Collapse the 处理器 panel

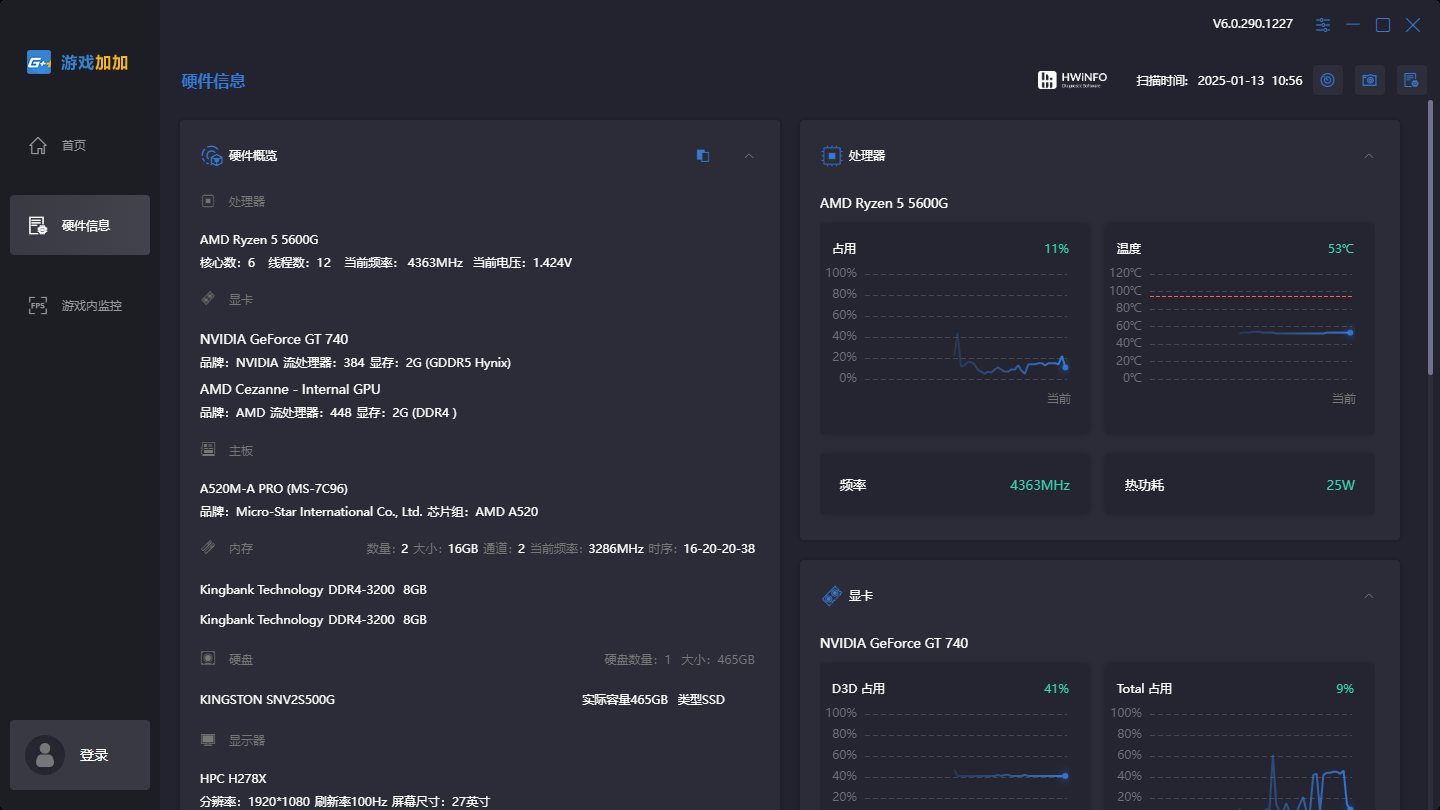click(1369, 156)
